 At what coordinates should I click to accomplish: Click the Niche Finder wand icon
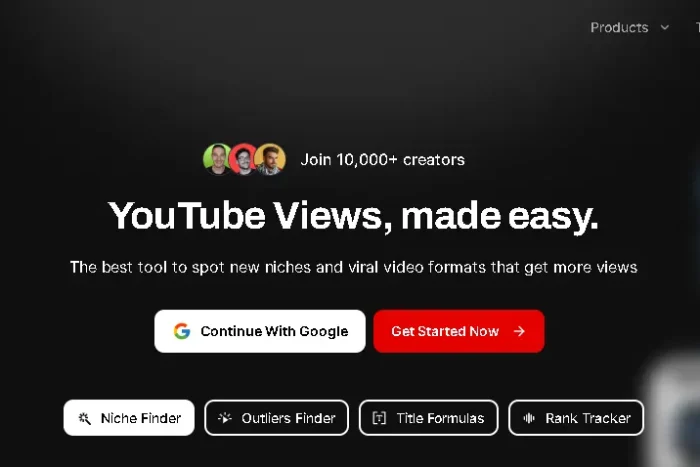[84, 418]
